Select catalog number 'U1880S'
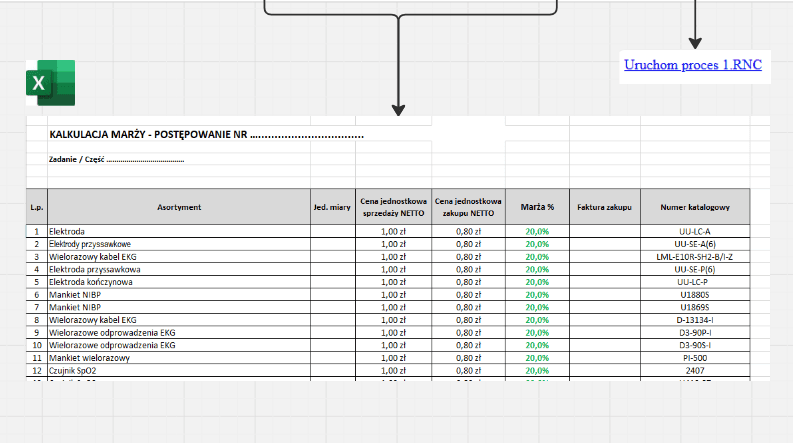Viewport: 793px width, 443px height. (695, 295)
